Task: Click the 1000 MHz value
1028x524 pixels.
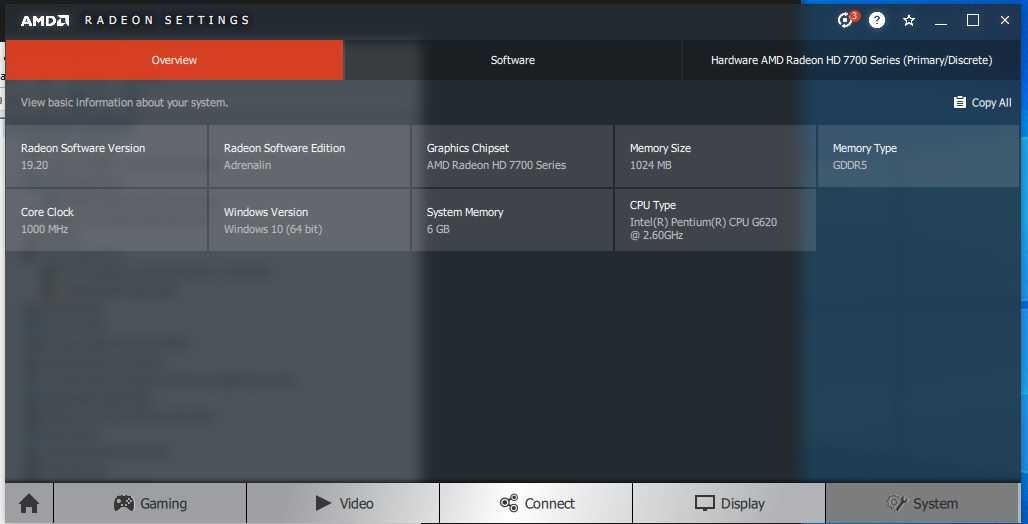Action: 45,230
